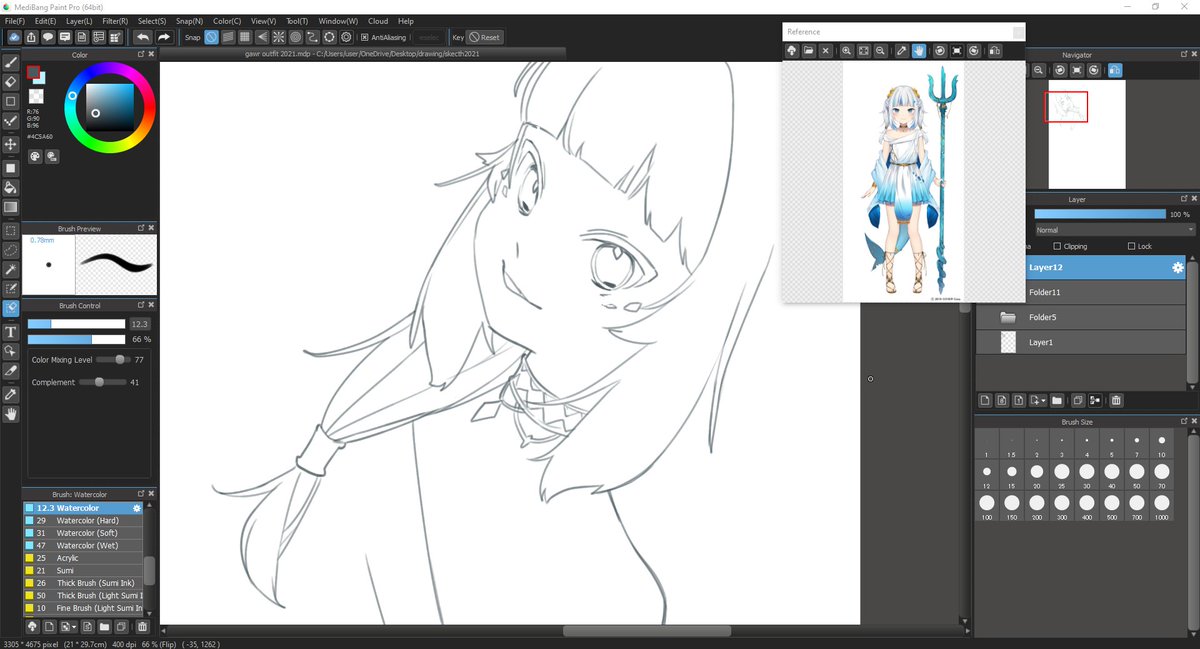Adjust the layer opacity slider
Screen dimensions: 1200x649
point(1100,214)
